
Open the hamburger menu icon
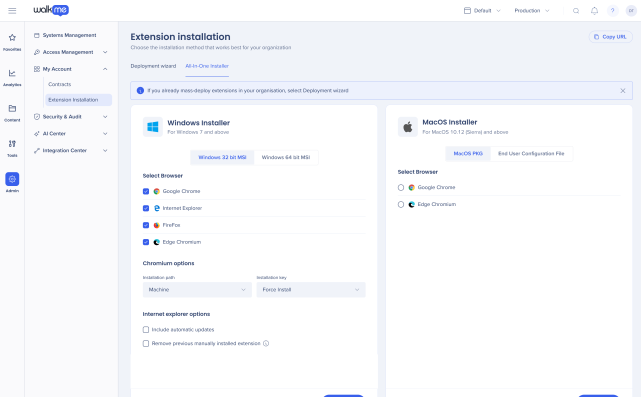pyautogui.click(x=12, y=11)
